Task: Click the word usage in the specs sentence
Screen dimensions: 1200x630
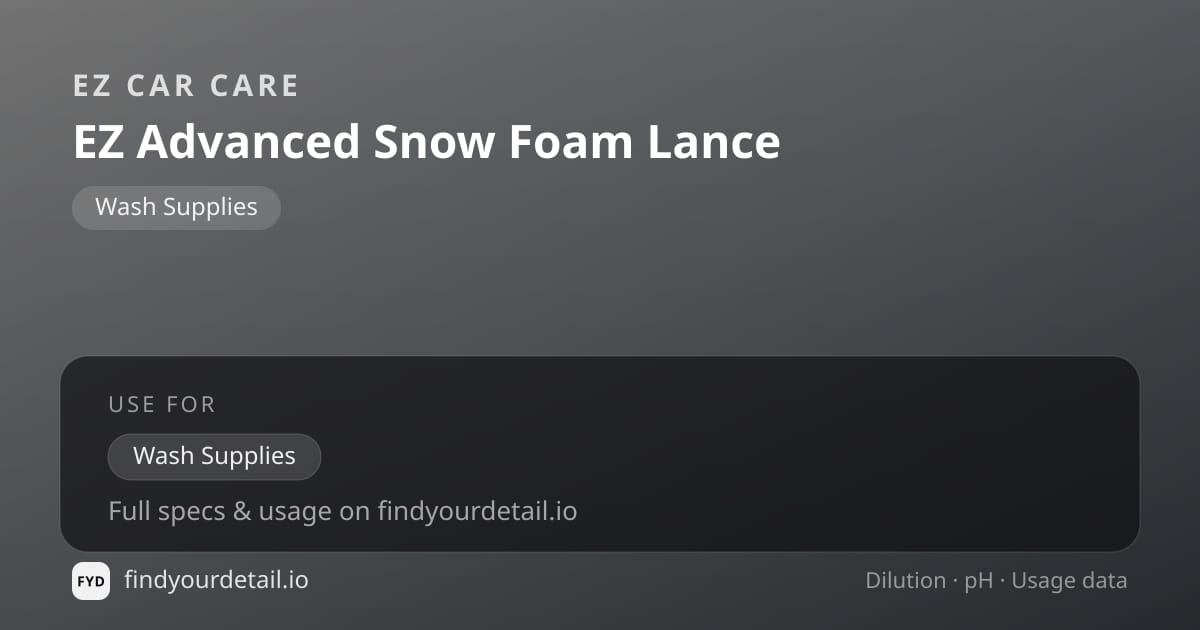Action: pos(295,513)
